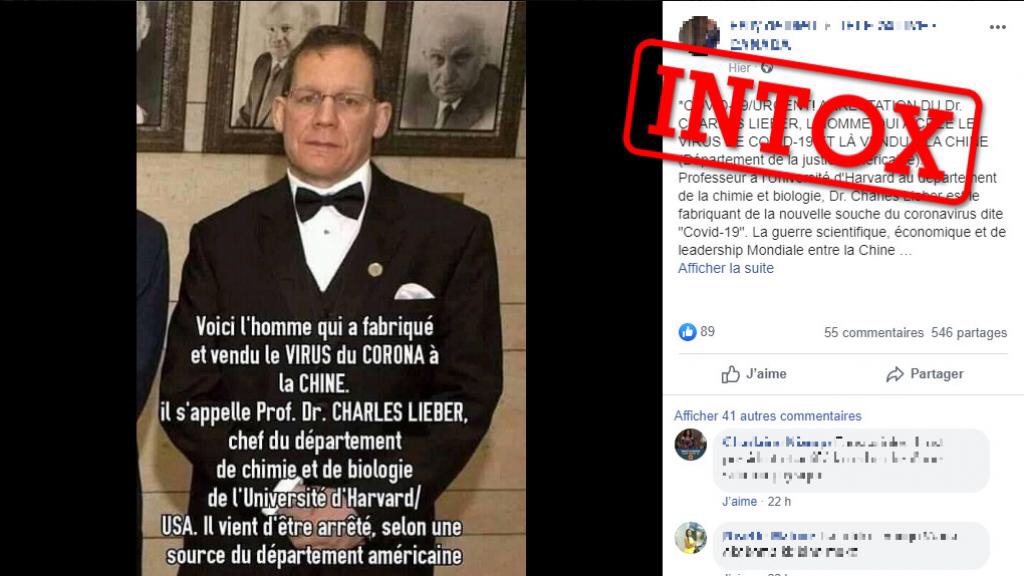
Task: Click the thumbs-up J'aime icon
Action: point(730,374)
